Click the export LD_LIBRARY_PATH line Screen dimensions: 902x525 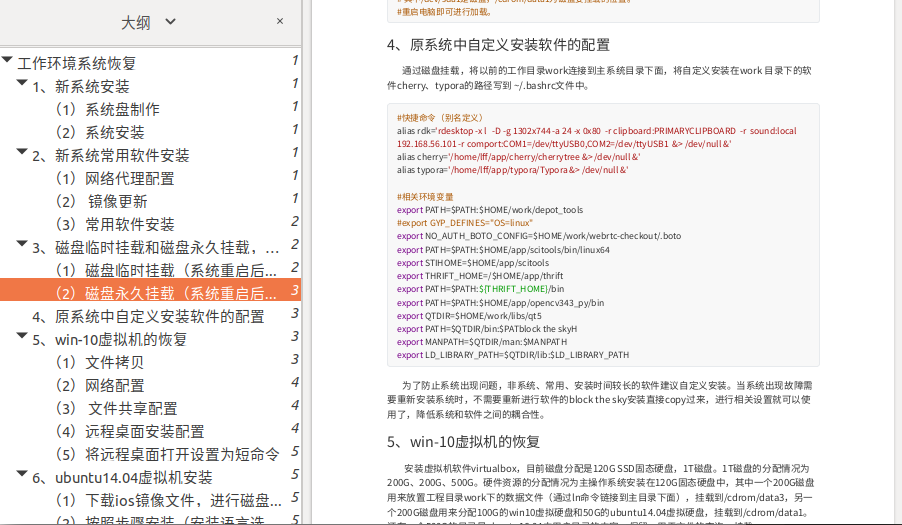point(513,355)
